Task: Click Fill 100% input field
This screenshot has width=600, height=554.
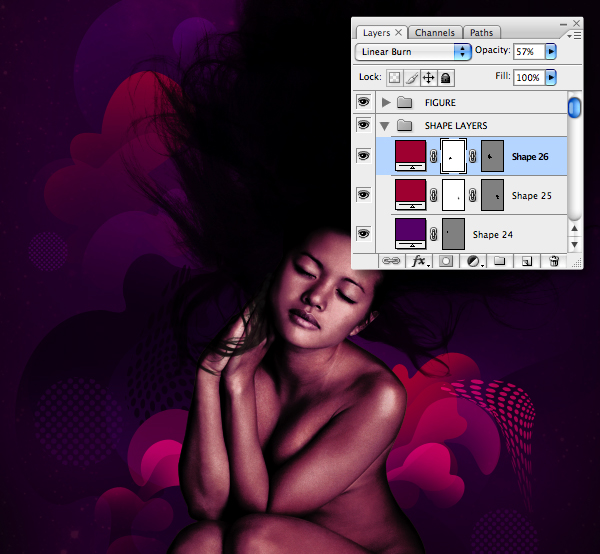Action: [529, 77]
